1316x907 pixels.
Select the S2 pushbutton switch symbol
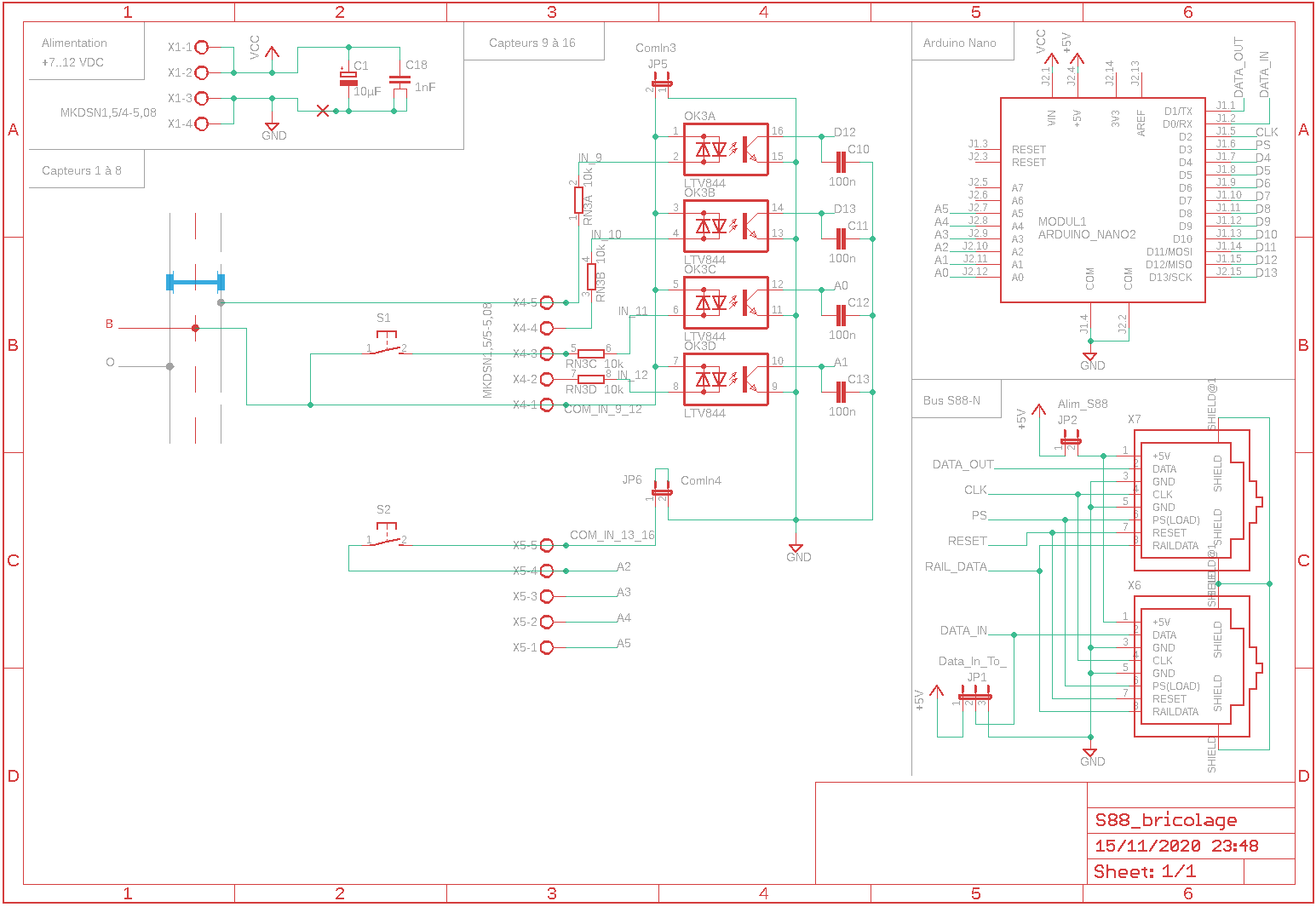tap(386, 538)
